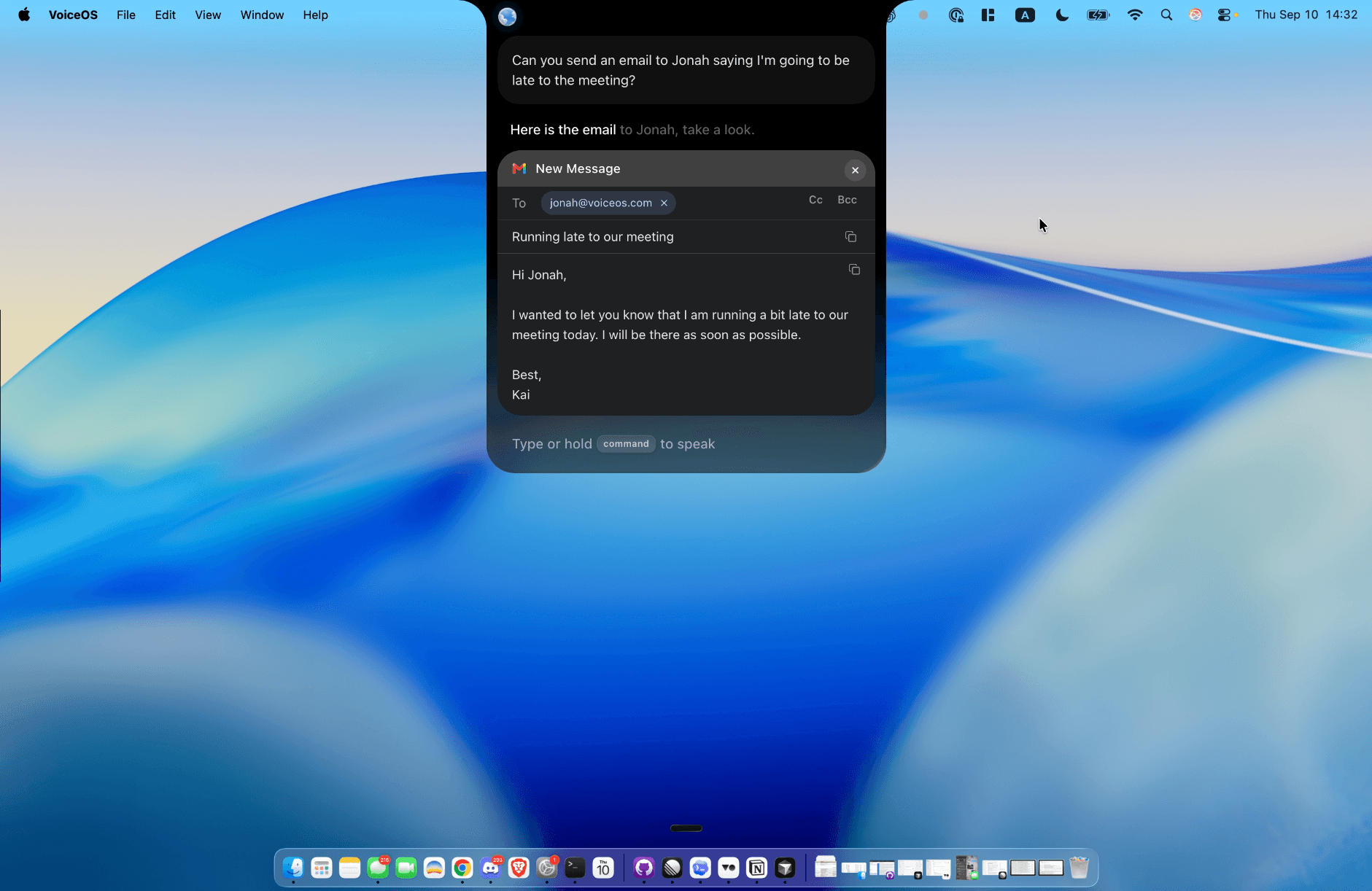Open the Wi-Fi menu
Screen dimensions: 1372x891
coord(1134,15)
